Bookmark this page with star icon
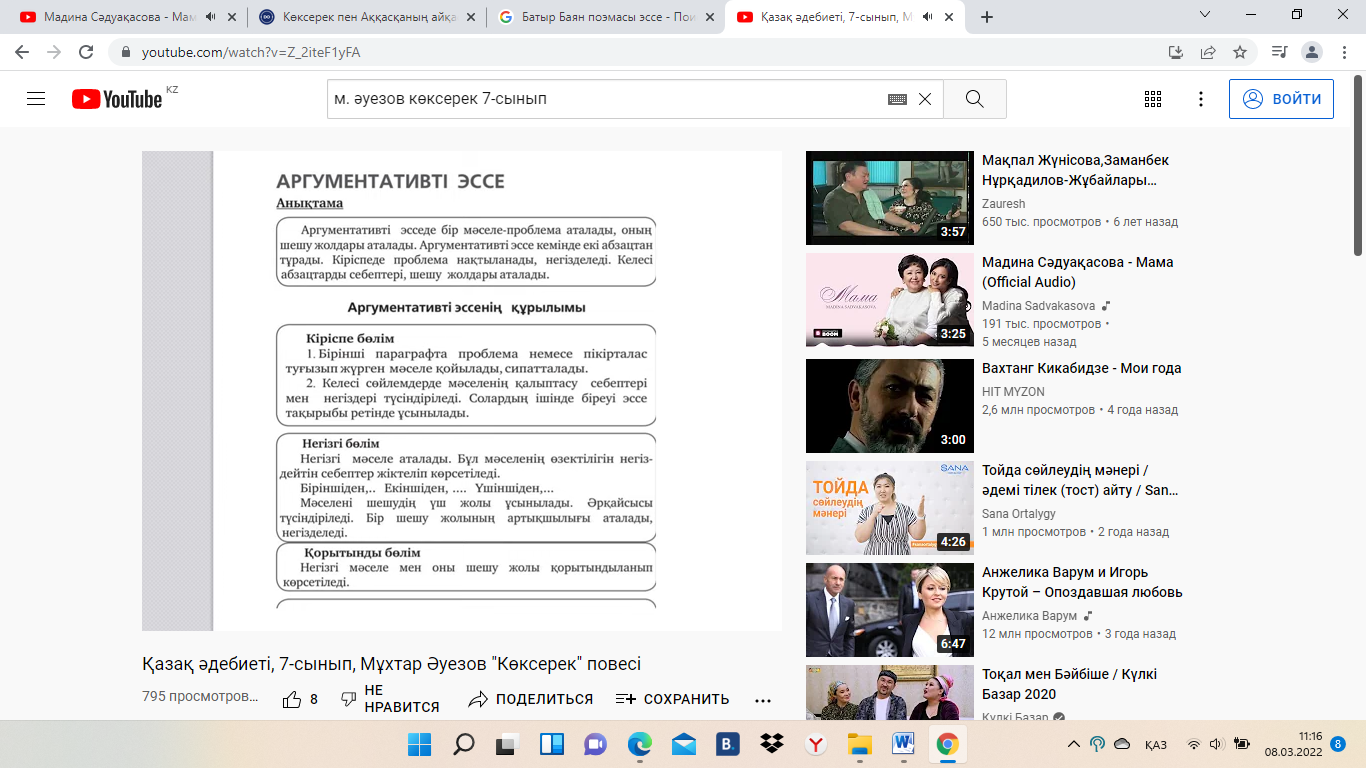Viewport: 1366px width, 768px height. (1240, 52)
